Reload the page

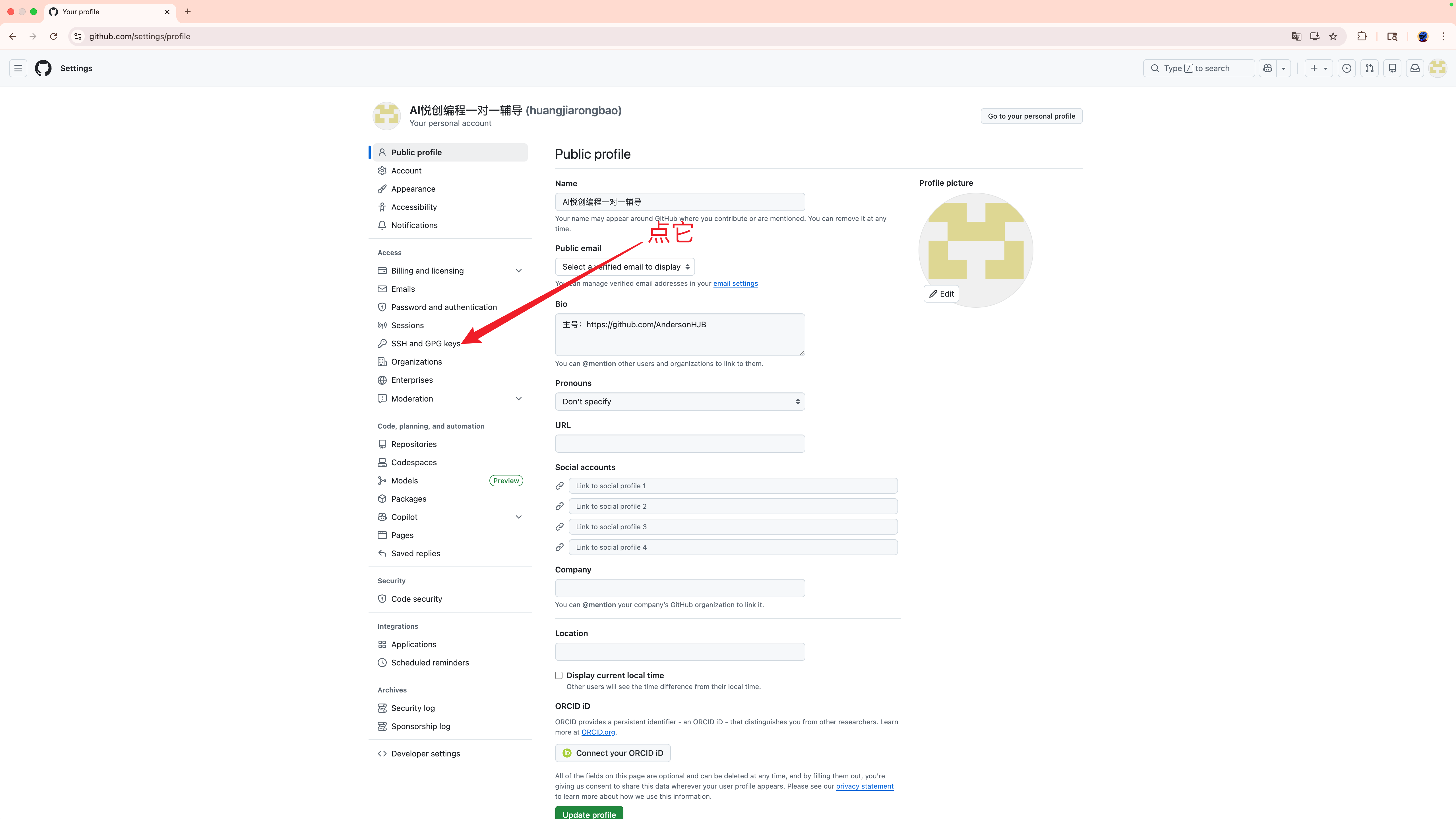53,36
